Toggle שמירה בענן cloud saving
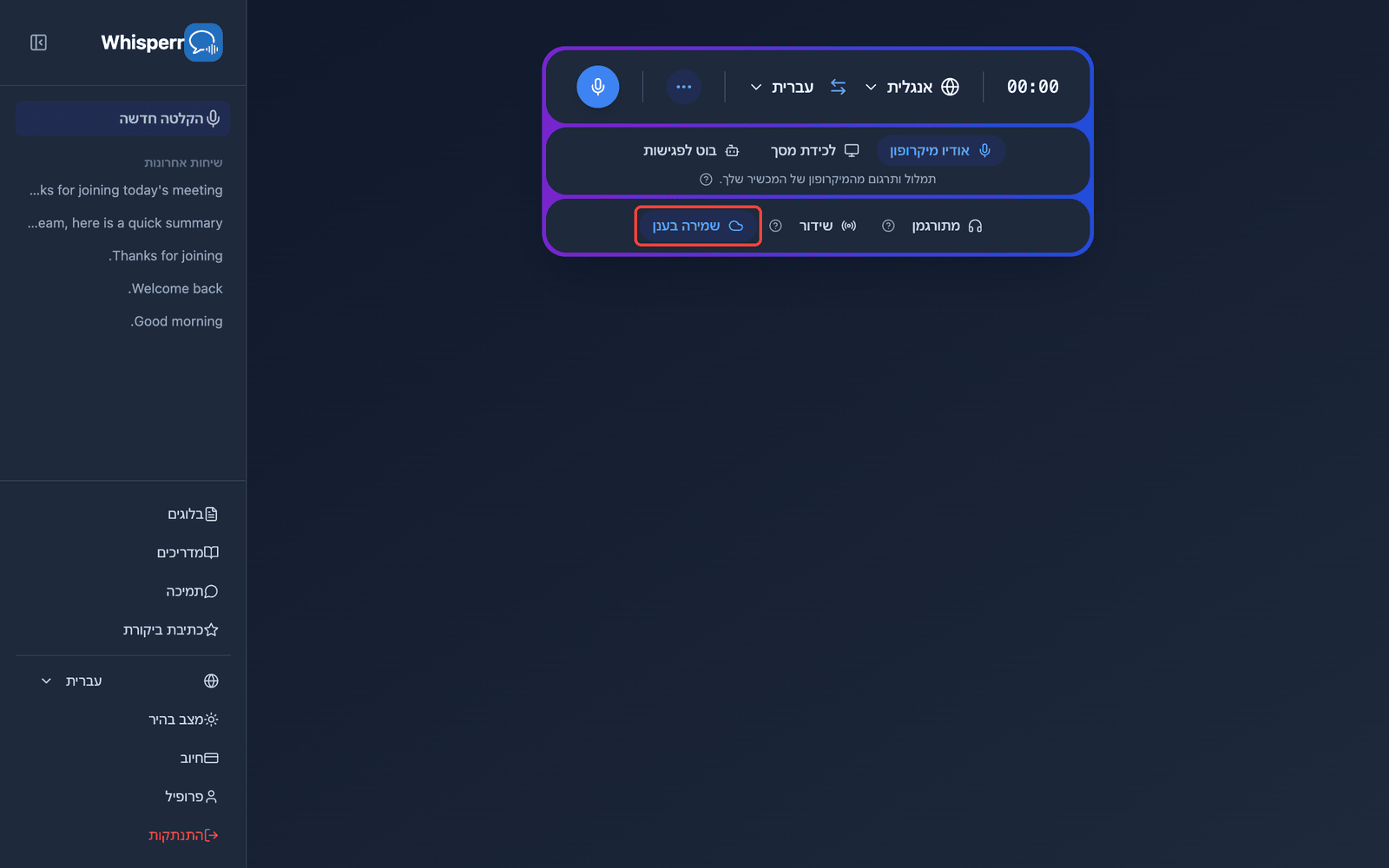This screenshot has width=1389, height=868. (698, 226)
